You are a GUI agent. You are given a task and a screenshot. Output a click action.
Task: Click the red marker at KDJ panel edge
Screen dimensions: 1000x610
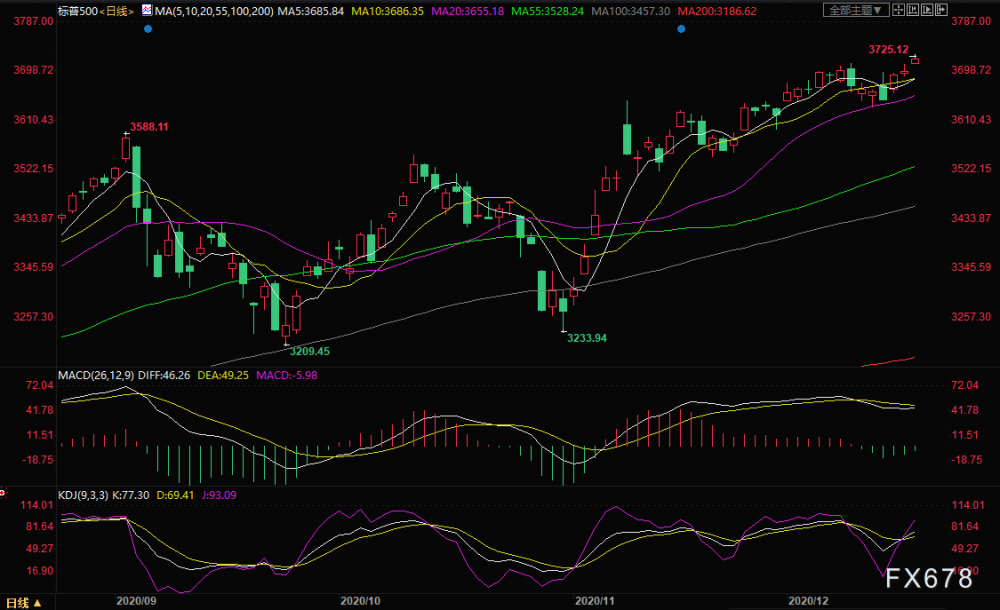pyautogui.click(x=3, y=493)
